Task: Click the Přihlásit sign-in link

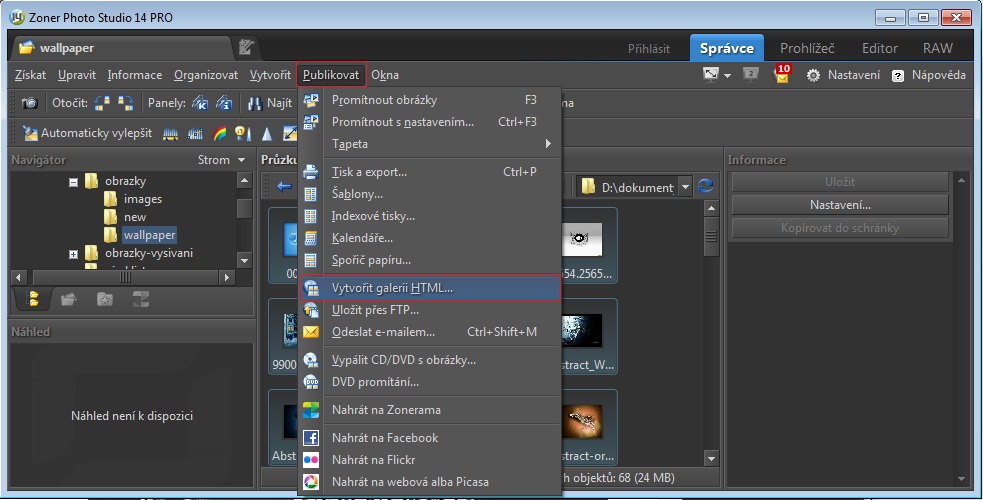Action: point(649,48)
